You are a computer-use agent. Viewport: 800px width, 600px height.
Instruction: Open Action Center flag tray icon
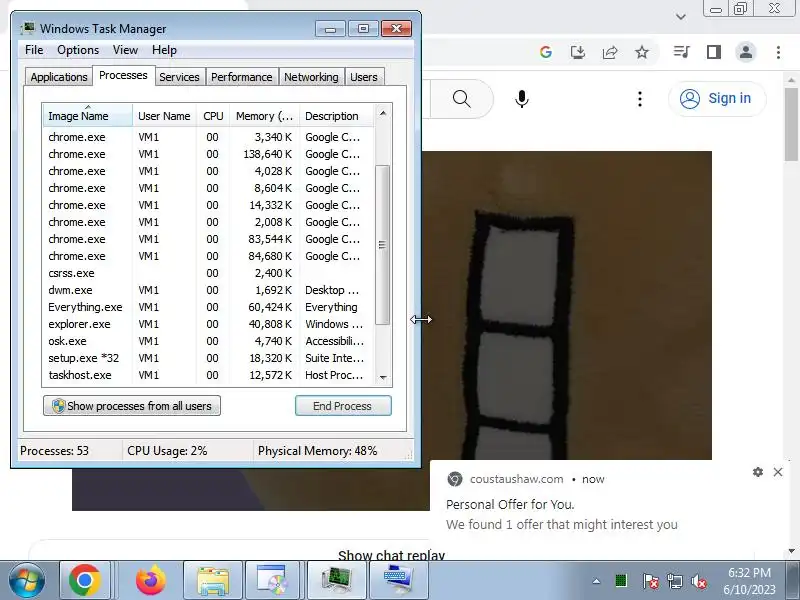coord(650,581)
